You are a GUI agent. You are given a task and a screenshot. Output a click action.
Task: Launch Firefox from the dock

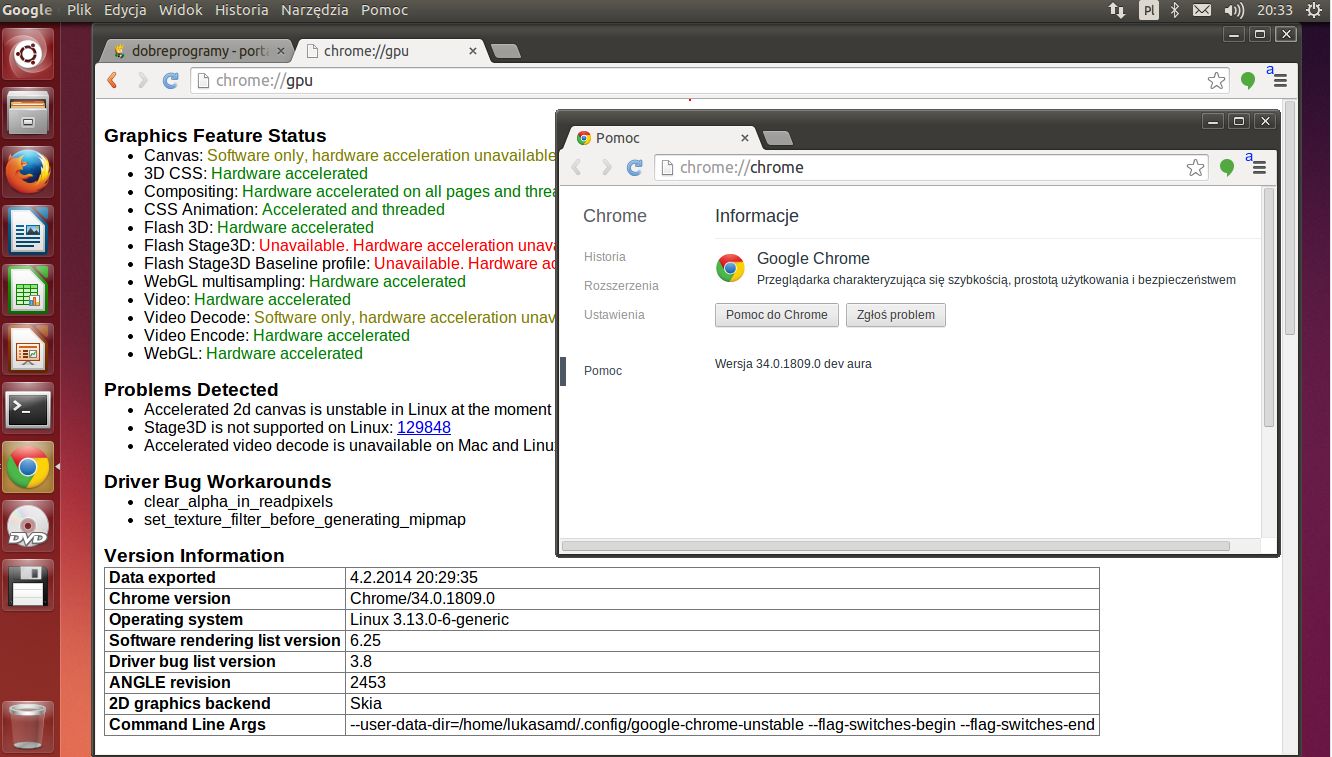pos(28,171)
